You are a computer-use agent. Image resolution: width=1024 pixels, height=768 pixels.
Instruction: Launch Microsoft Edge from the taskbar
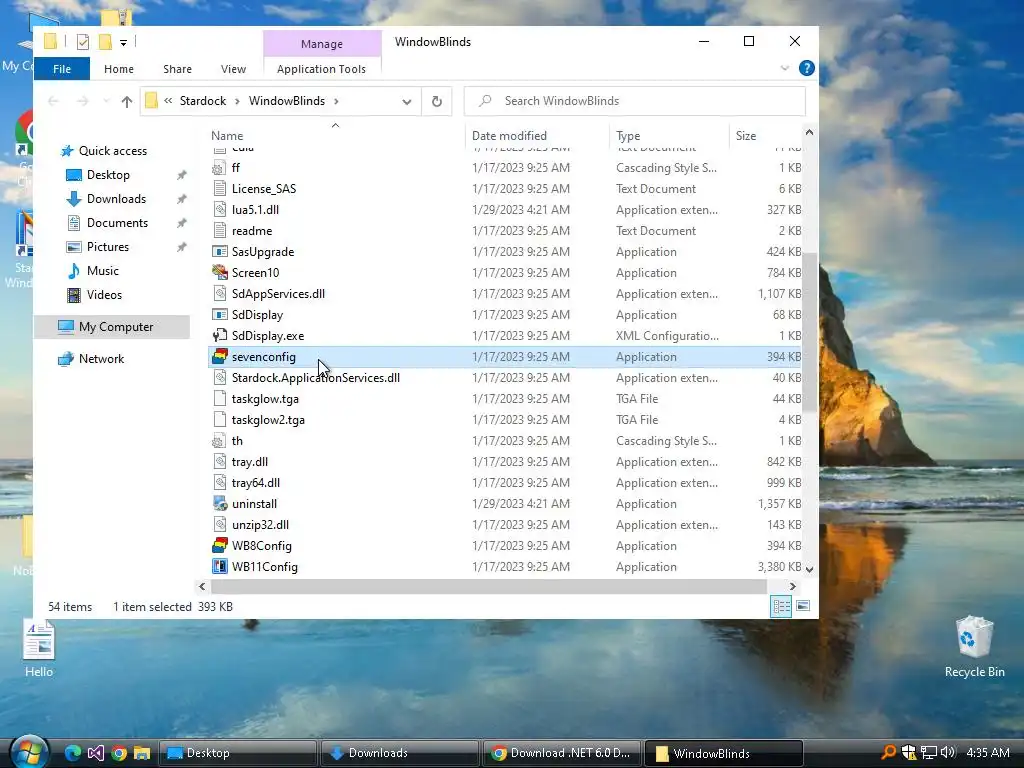(x=72, y=753)
